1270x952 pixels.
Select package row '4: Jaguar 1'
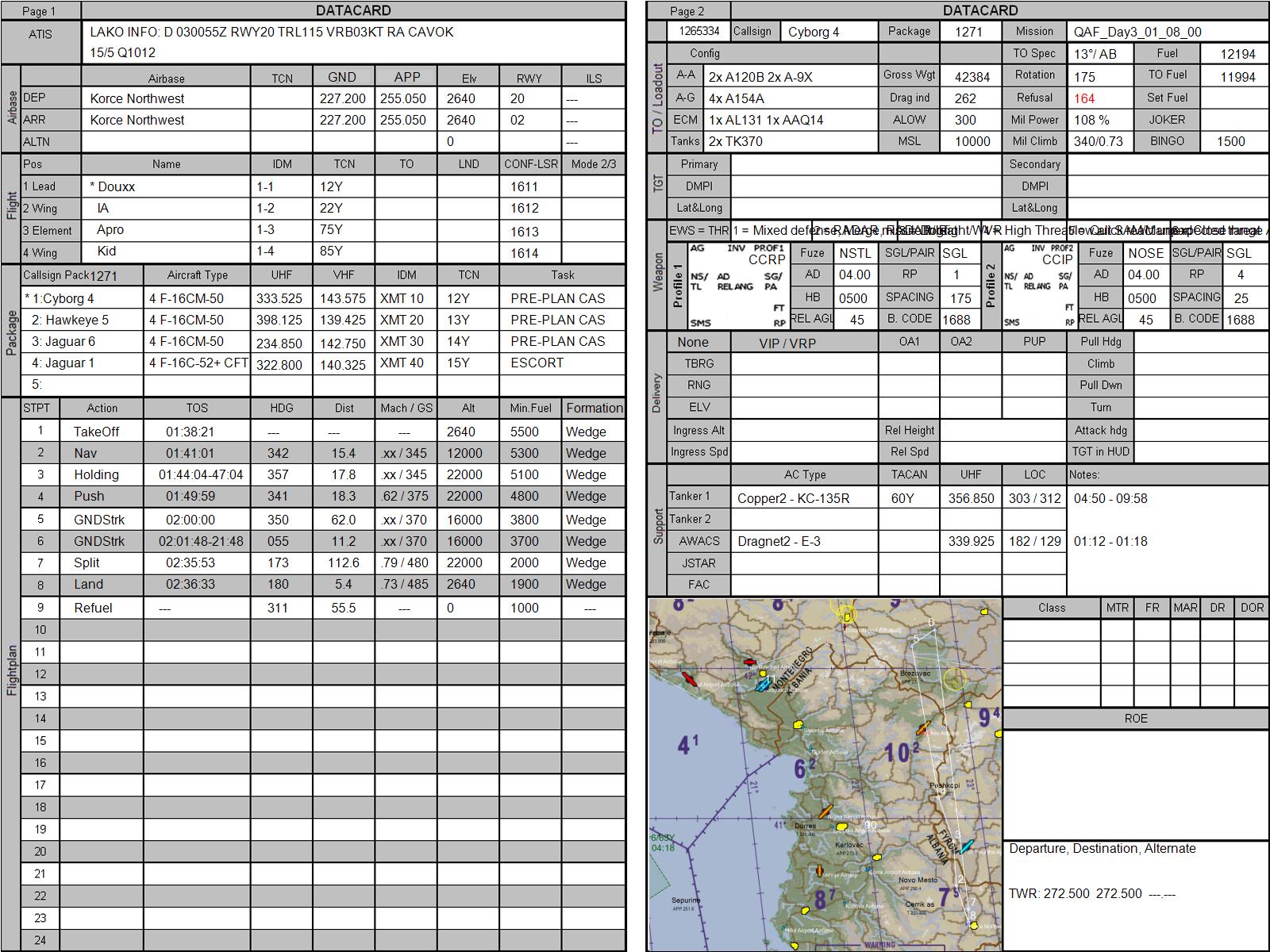[63, 363]
